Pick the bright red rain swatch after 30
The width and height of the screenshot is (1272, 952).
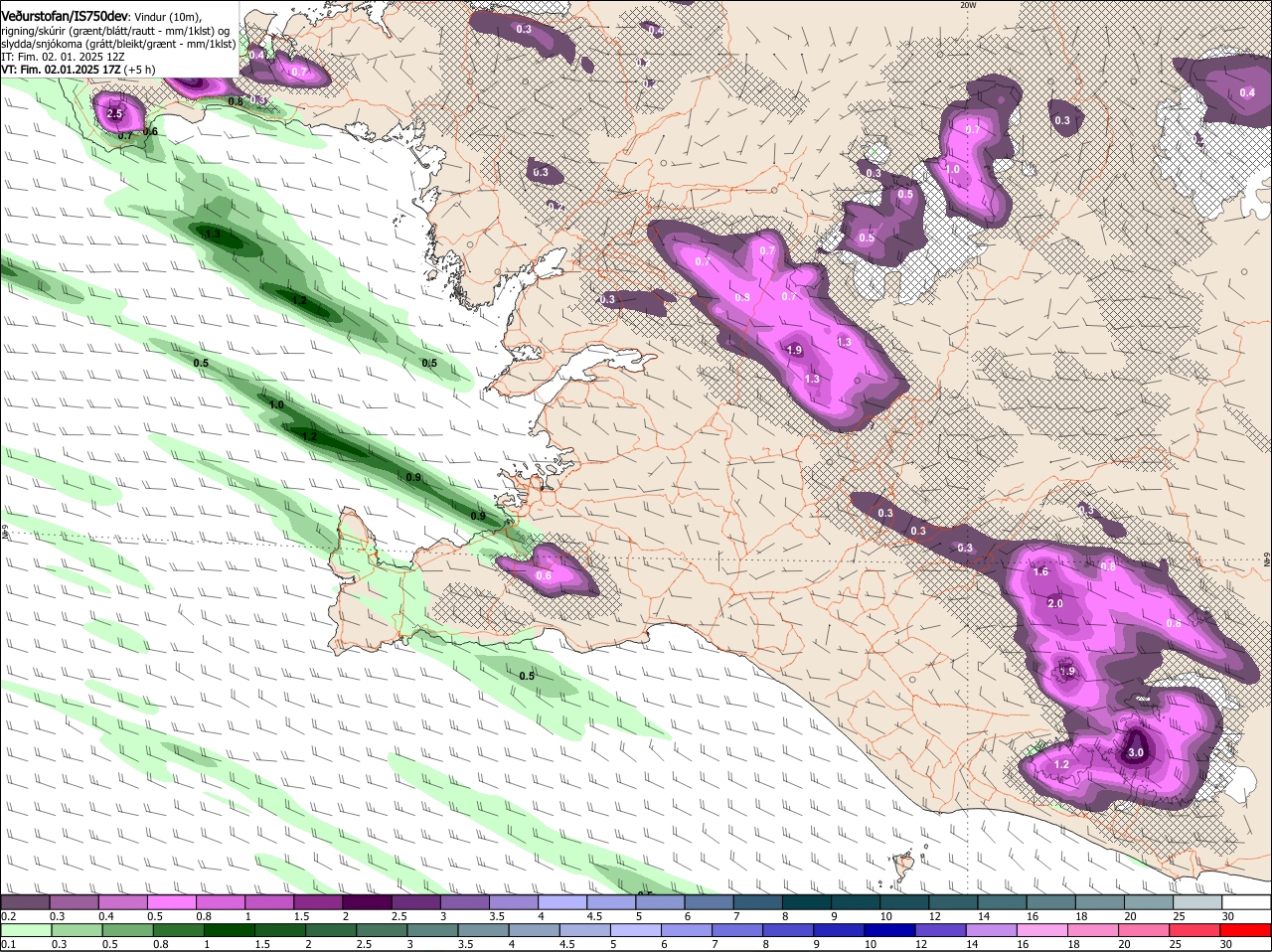coord(1247,930)
